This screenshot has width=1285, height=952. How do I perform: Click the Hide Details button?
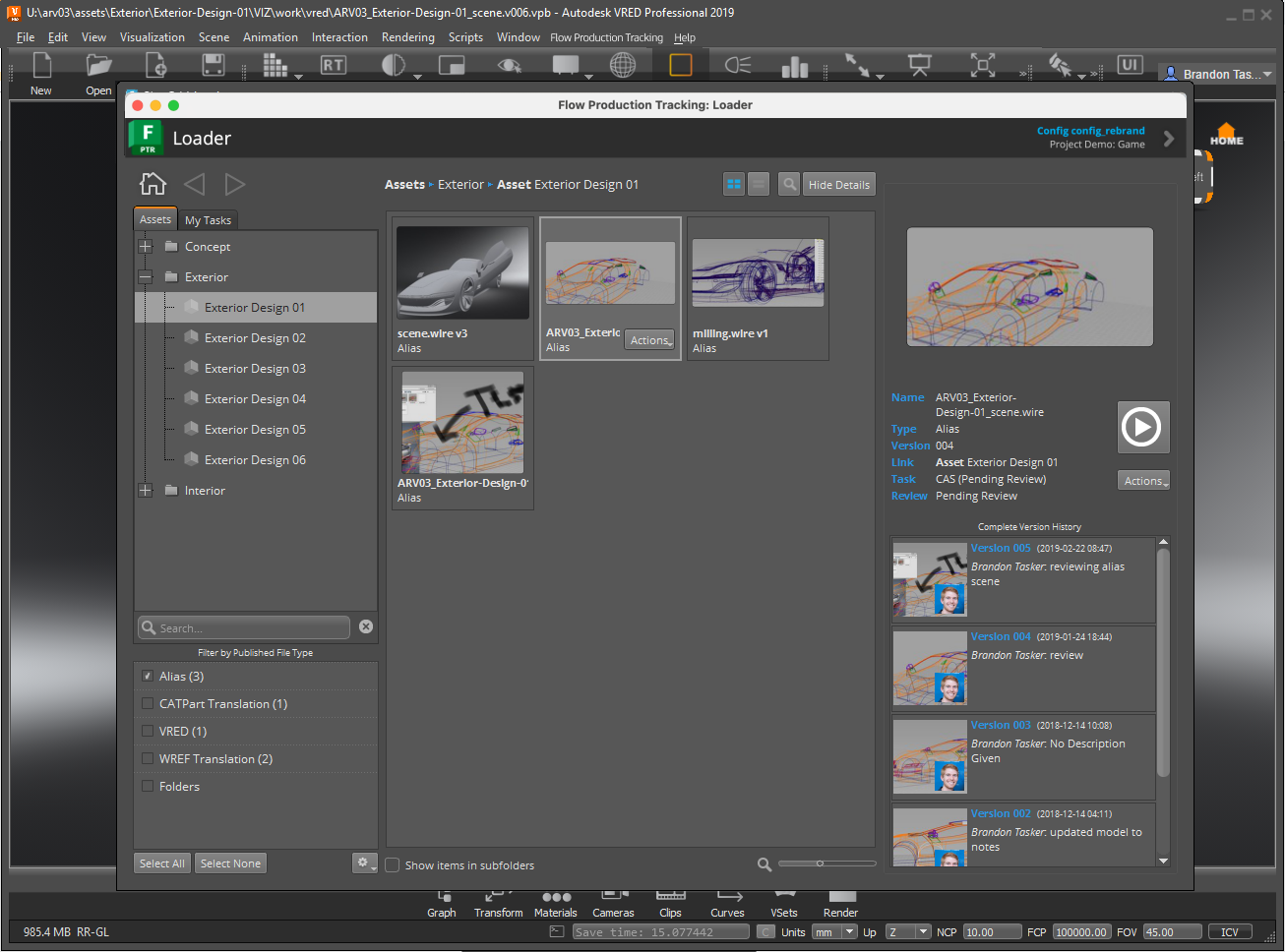click(839, 184)
